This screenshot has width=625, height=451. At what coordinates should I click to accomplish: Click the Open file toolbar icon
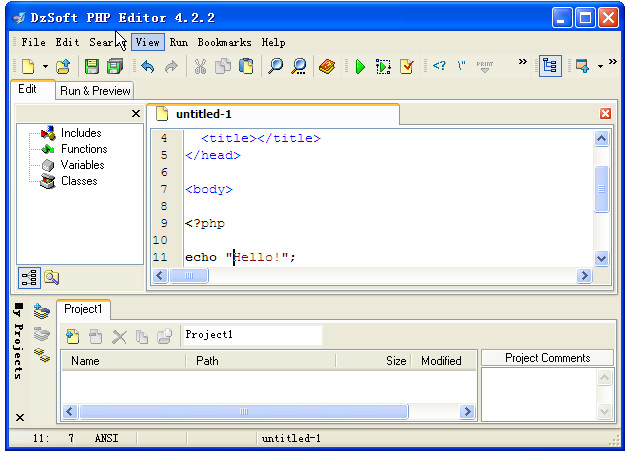tap(62, 67)
